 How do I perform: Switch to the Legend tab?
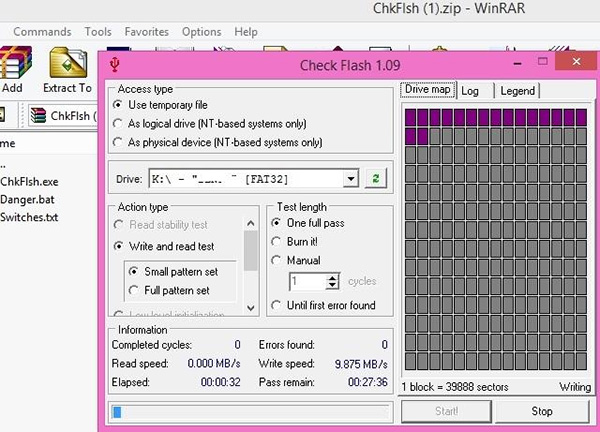[518, 91]
